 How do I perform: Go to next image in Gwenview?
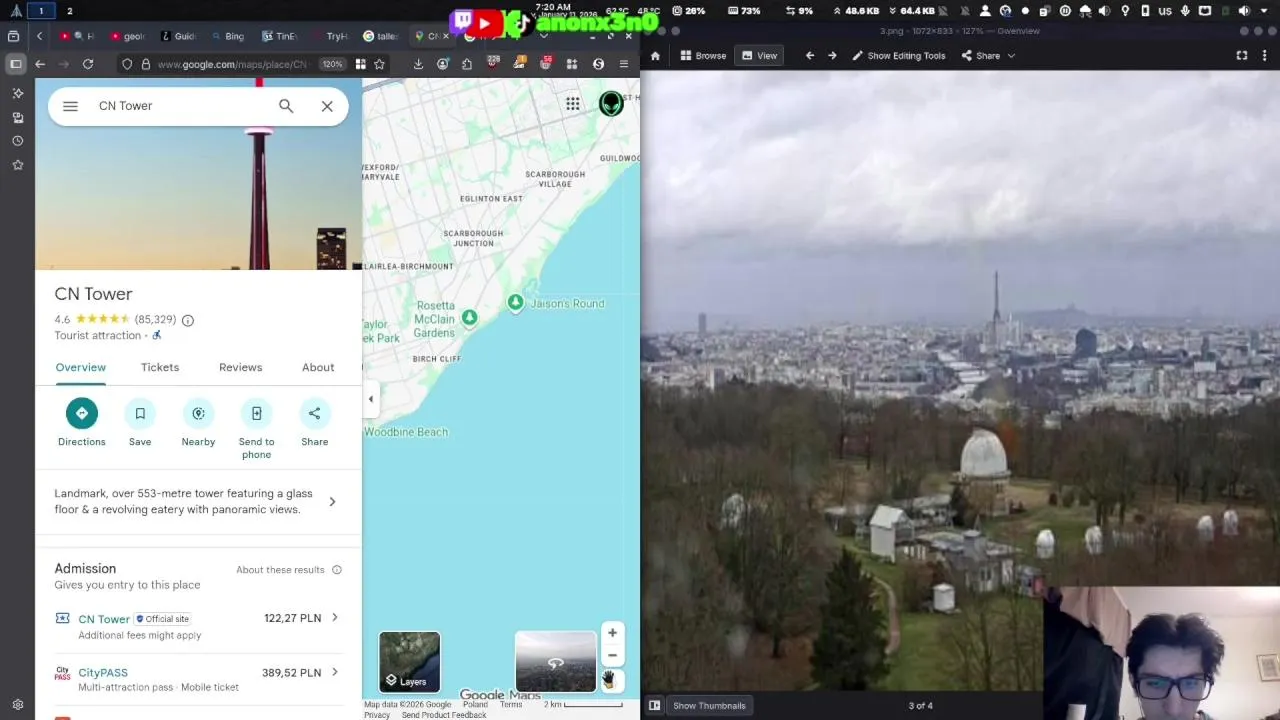pos(832,56)
